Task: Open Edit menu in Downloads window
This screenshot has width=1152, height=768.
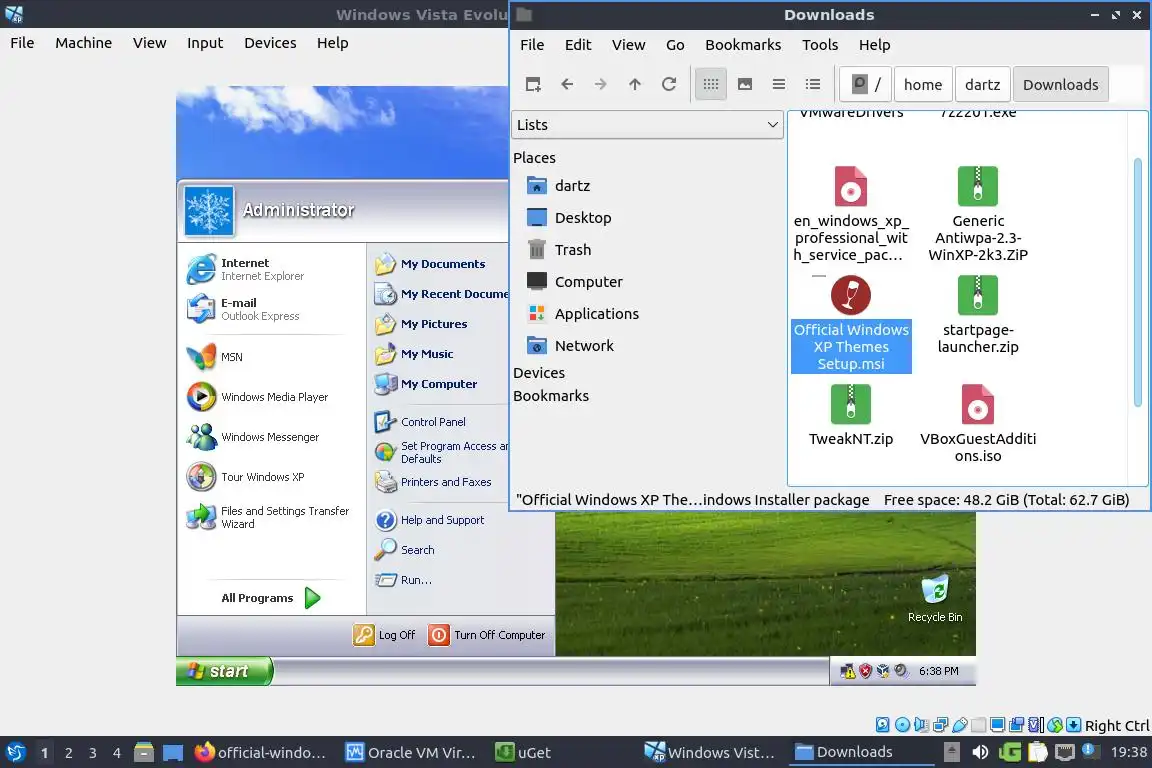Action: click(x=577, y=45)
